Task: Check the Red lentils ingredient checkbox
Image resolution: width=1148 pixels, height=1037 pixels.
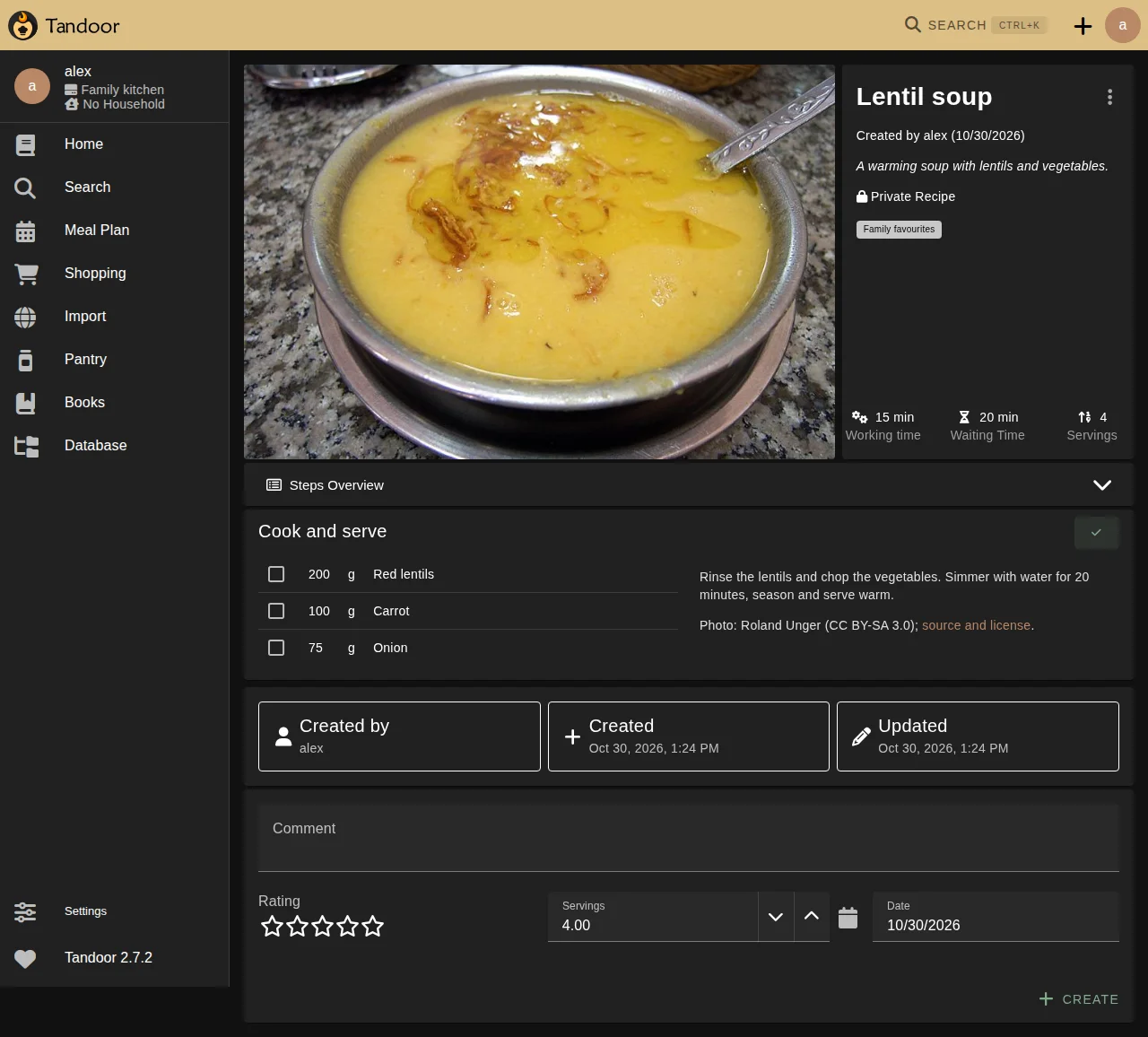Action: click(x=276, y=574)
